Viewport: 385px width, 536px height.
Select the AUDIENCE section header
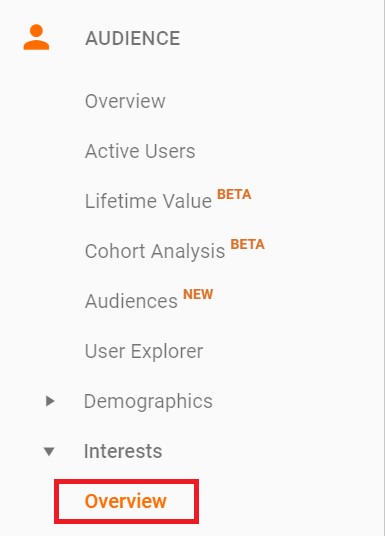pos(132,38)
